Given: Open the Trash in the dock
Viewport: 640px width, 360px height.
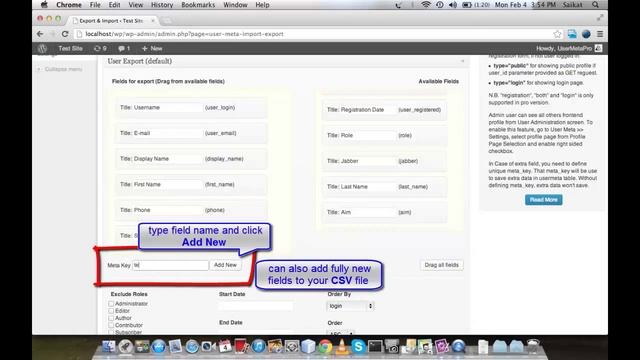Looking at the screenshot, I should 532,347.
